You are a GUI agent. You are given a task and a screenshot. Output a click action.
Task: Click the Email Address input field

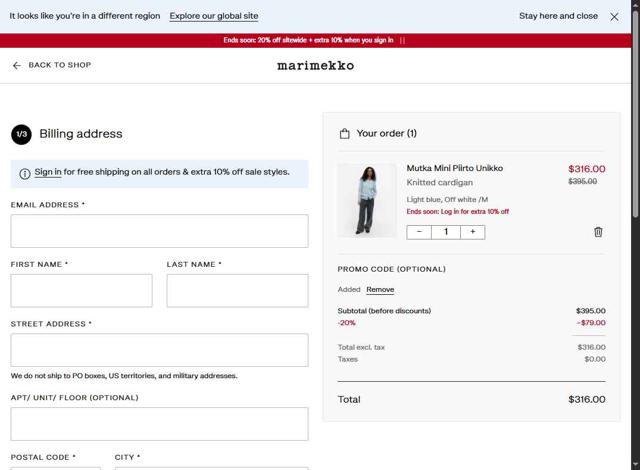click(160, 231)
